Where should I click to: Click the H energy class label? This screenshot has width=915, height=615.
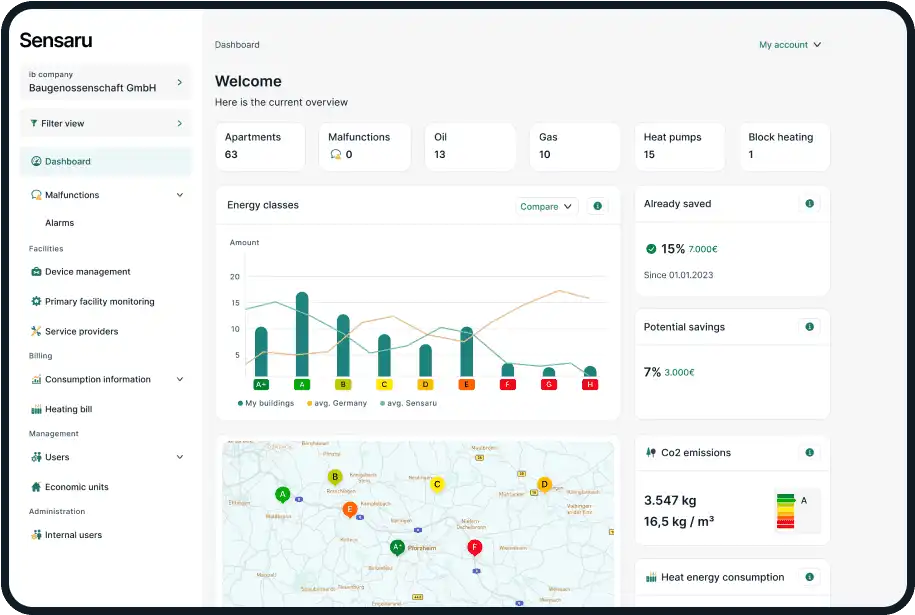point(590,385)
